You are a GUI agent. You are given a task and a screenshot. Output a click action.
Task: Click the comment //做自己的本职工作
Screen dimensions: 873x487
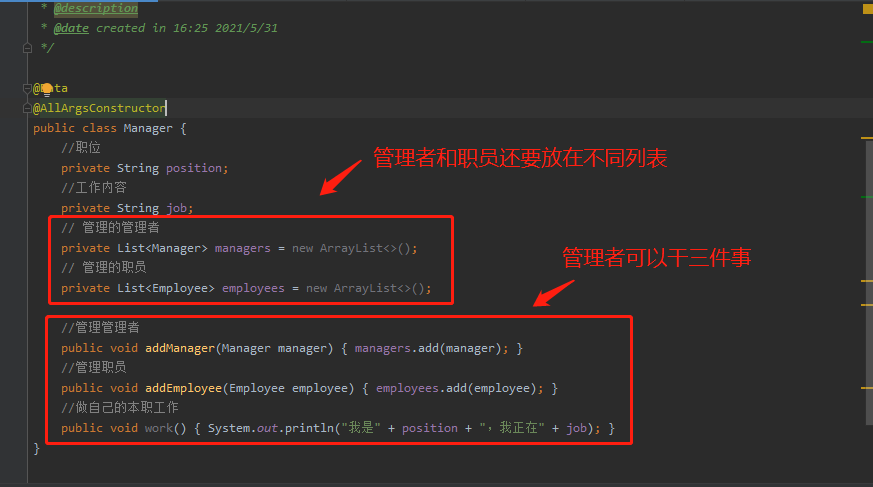pos(120,408)
